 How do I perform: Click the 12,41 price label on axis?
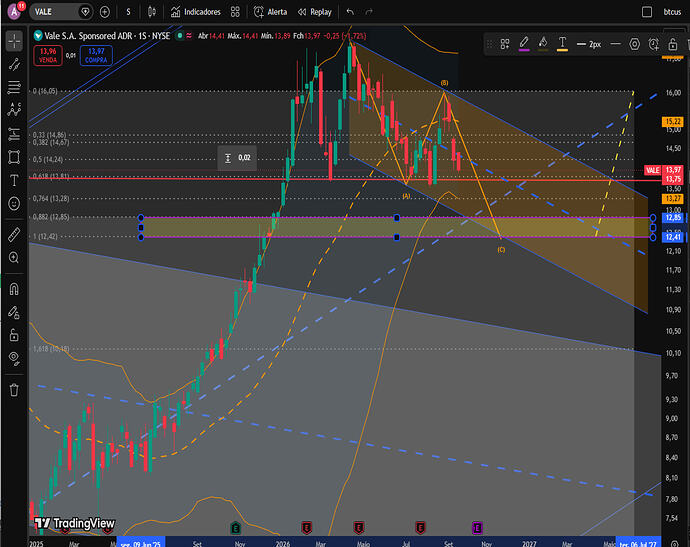point(673,237)
